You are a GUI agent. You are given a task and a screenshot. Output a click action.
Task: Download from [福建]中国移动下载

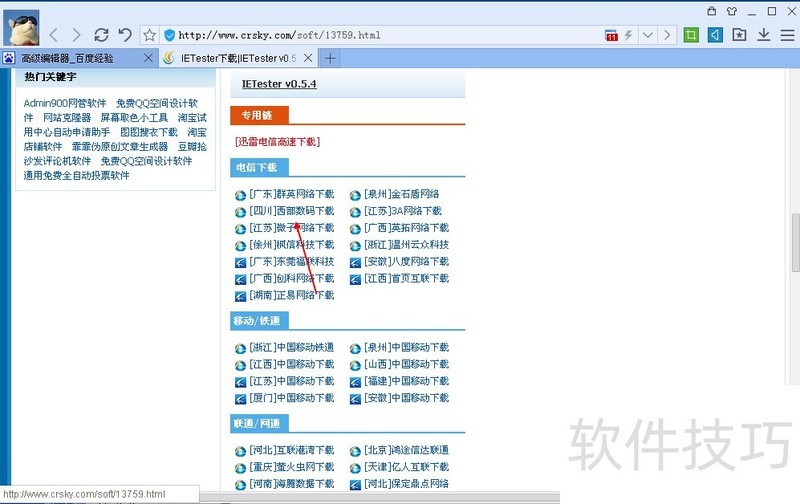(406, 381)
